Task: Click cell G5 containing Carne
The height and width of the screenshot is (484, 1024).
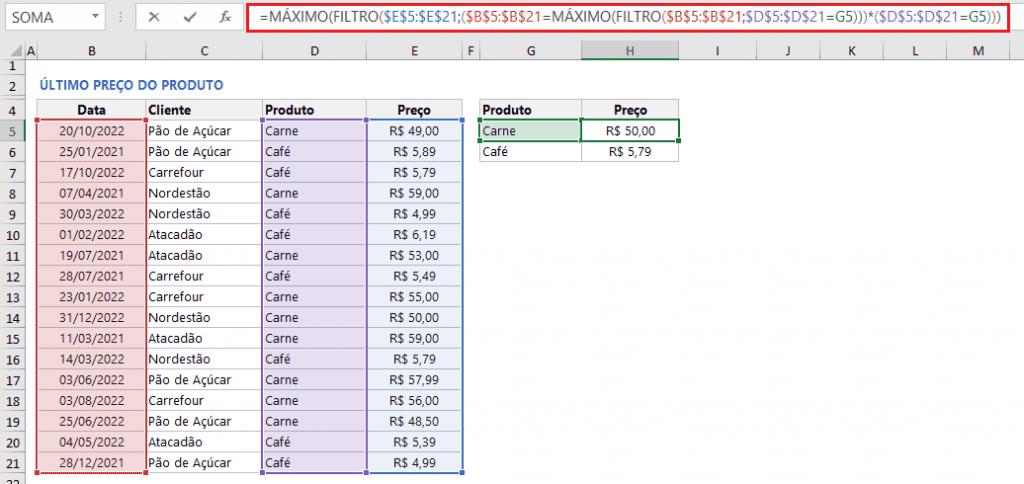Action: click(x=529, y=130)
